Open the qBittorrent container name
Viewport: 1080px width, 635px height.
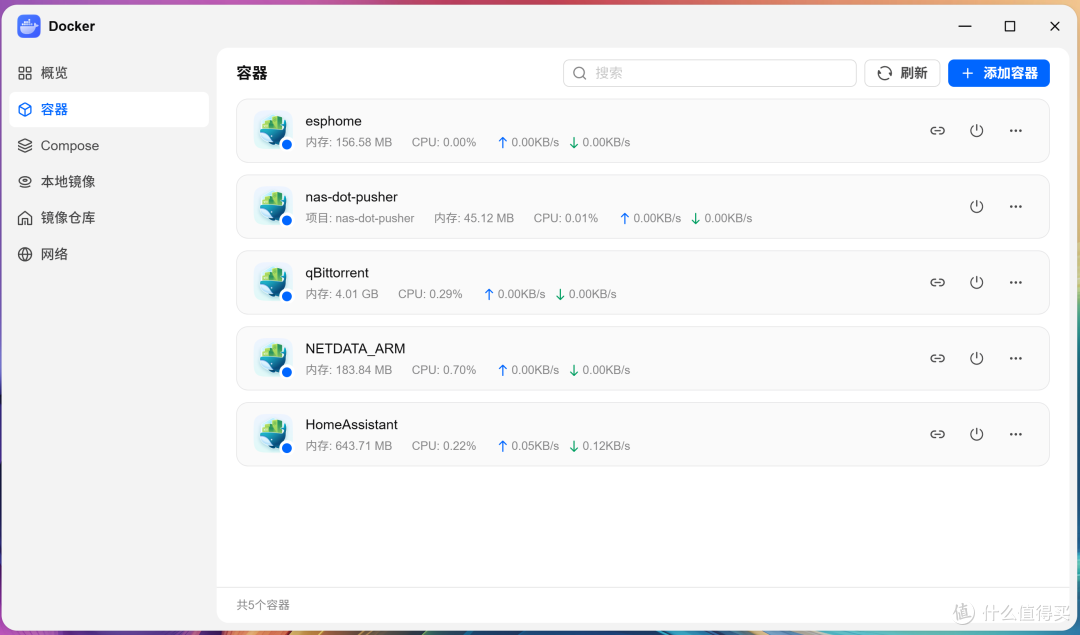pos(337,273)
